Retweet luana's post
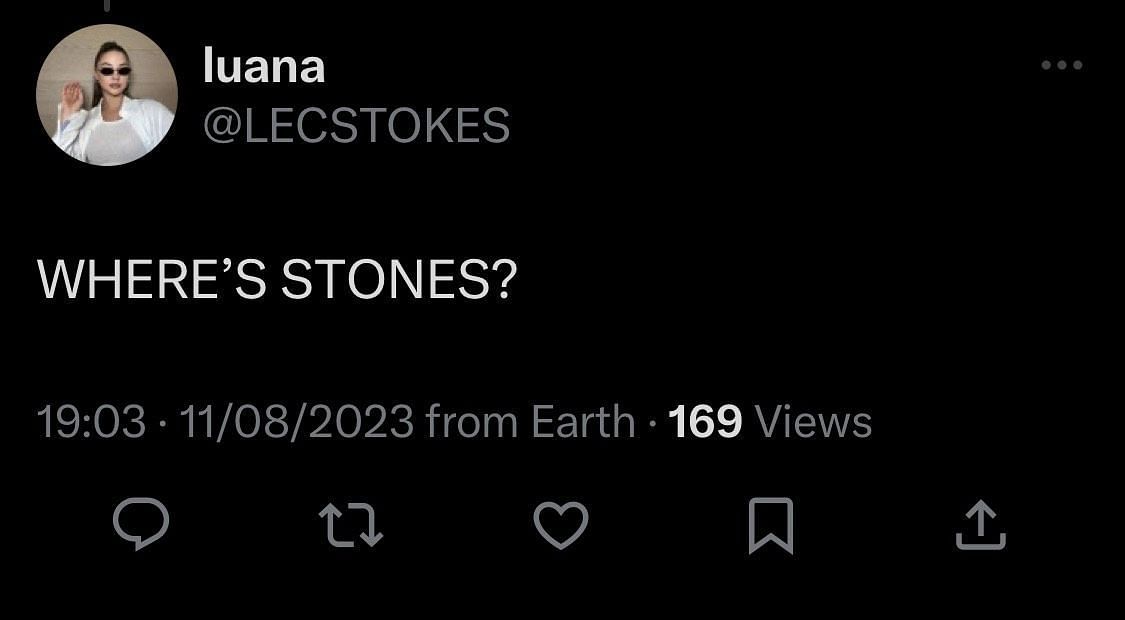1125x620 pixels. (350, 524)
